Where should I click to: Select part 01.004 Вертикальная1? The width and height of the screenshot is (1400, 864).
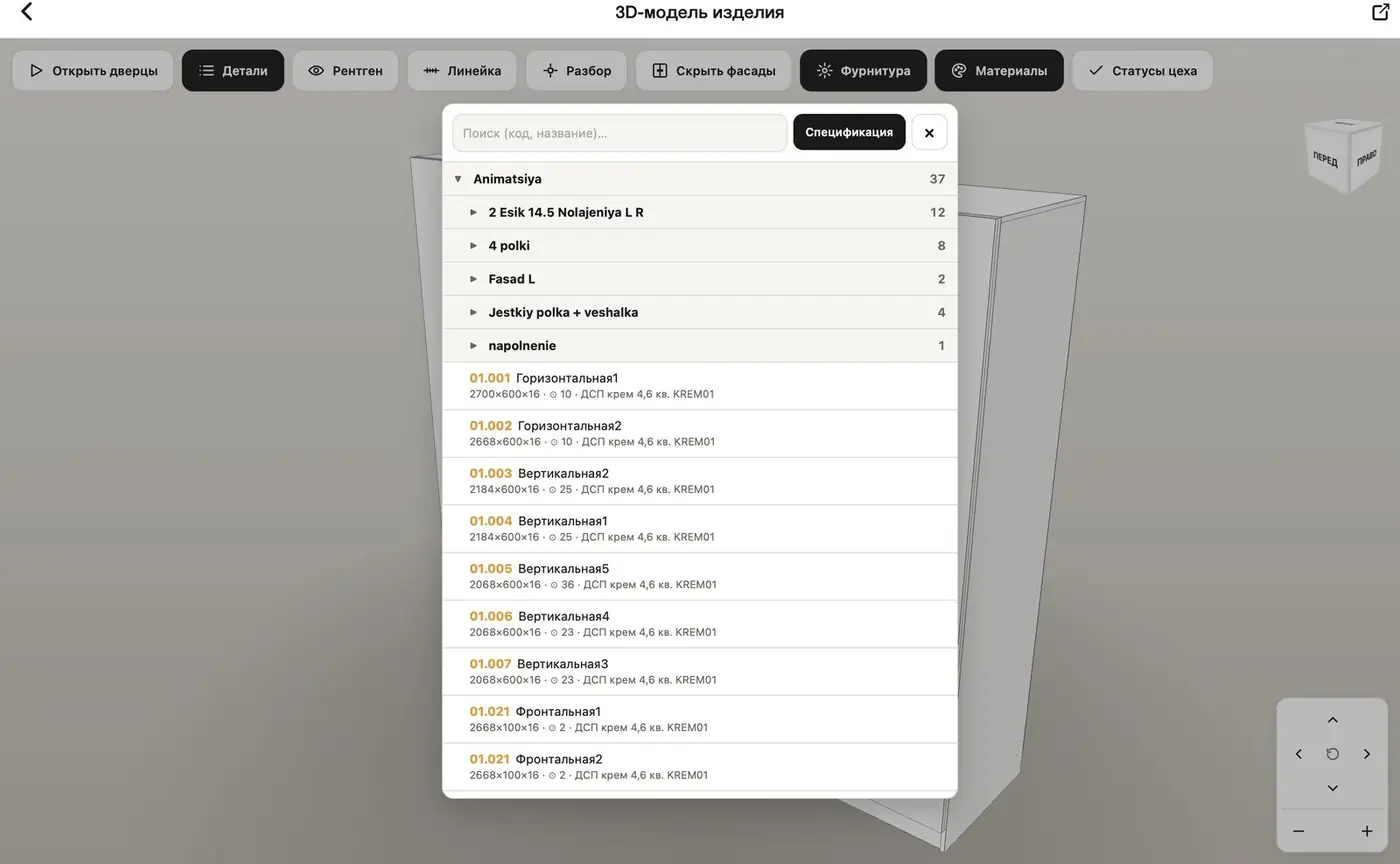pos(700,529)
